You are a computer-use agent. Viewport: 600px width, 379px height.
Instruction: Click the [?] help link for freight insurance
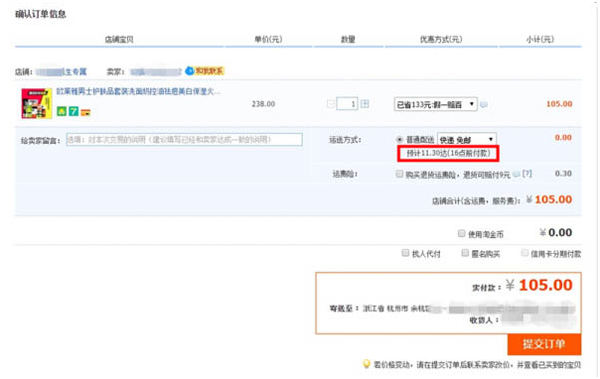pyautogui.click(x=527, y=174)
